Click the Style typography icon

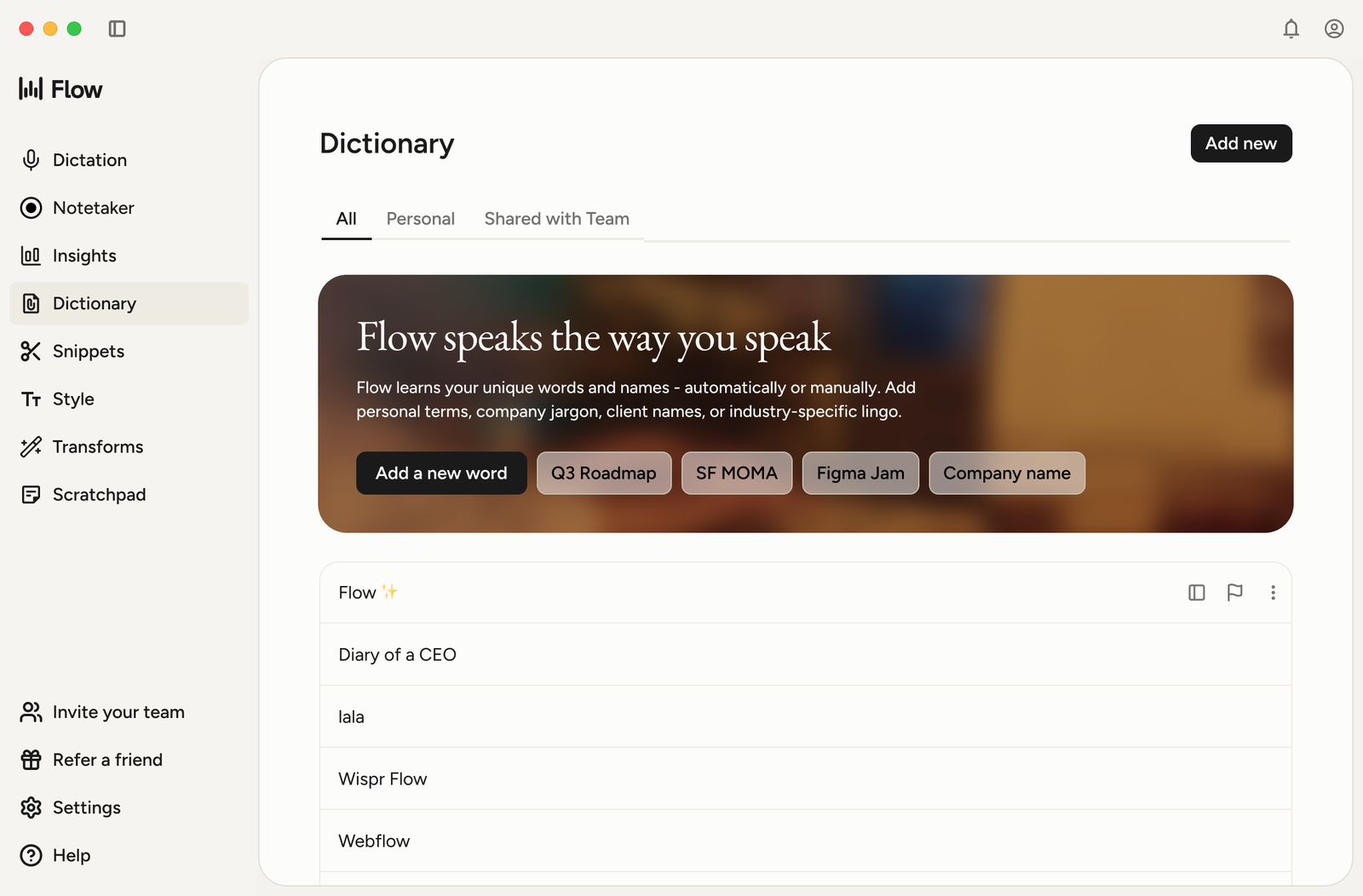tap(32, 399)
